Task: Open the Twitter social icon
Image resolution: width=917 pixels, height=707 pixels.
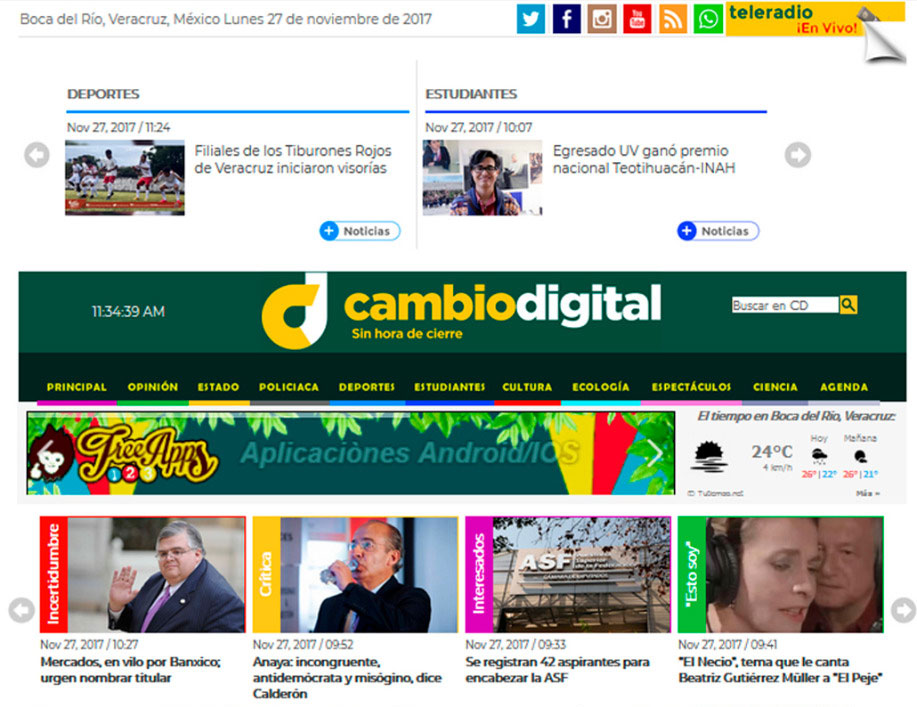Action: coord(531,19)
